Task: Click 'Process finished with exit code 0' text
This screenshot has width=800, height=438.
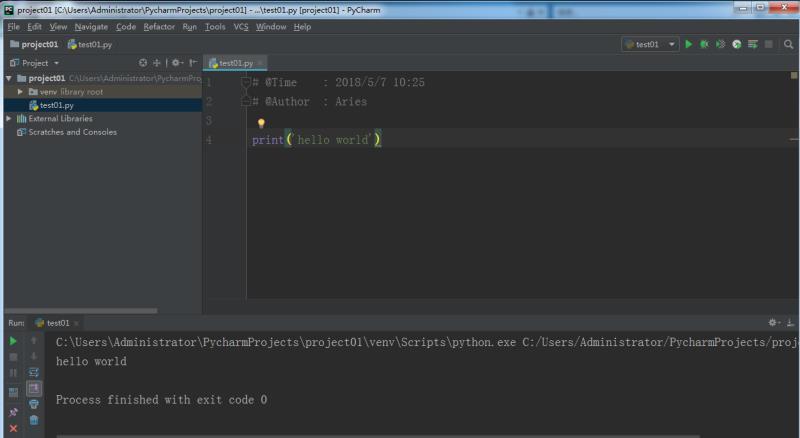Action: coord(161,400)
